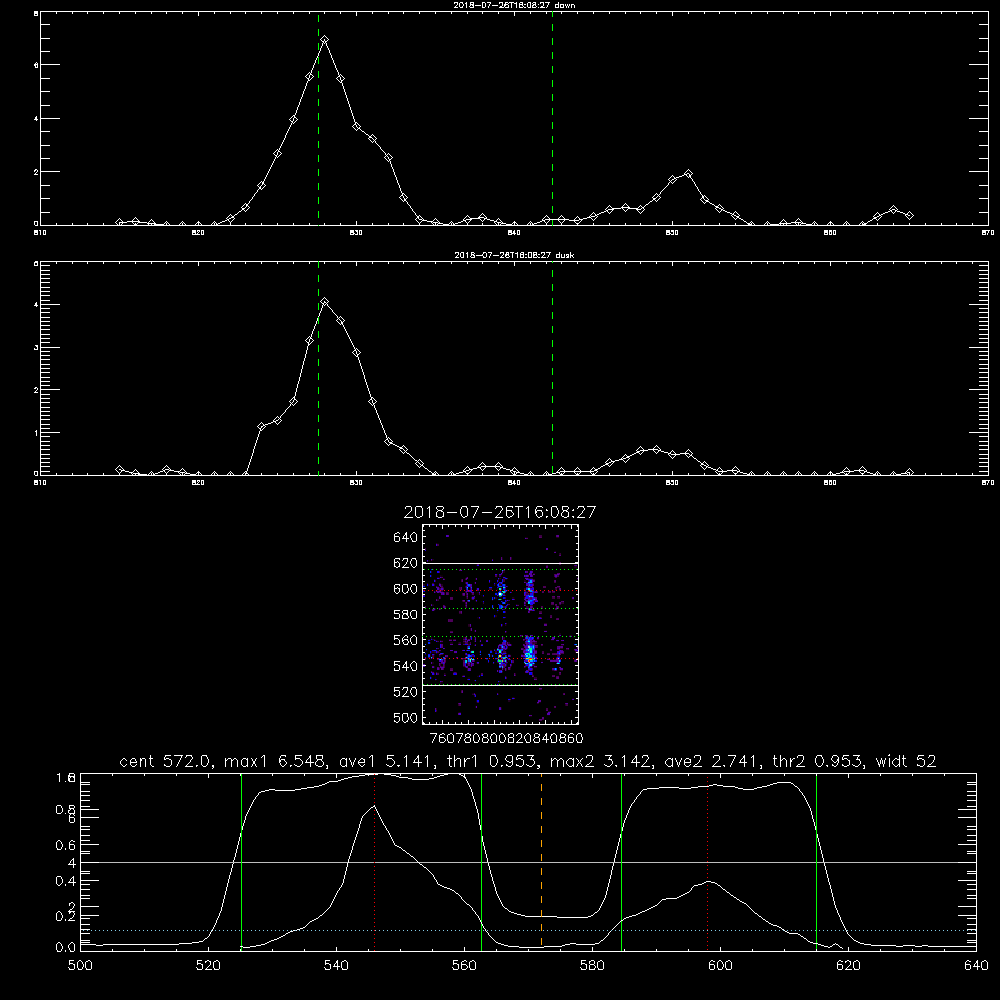
Task: Click the '580' label on bottom plot's horizontal axis
Action: point(592,966)
